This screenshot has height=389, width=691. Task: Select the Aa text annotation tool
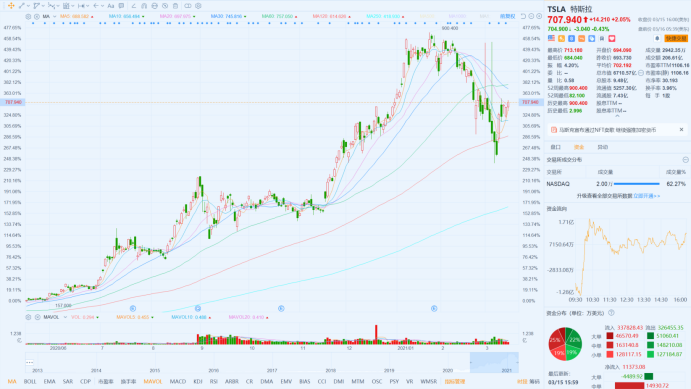tap(111, 6)
